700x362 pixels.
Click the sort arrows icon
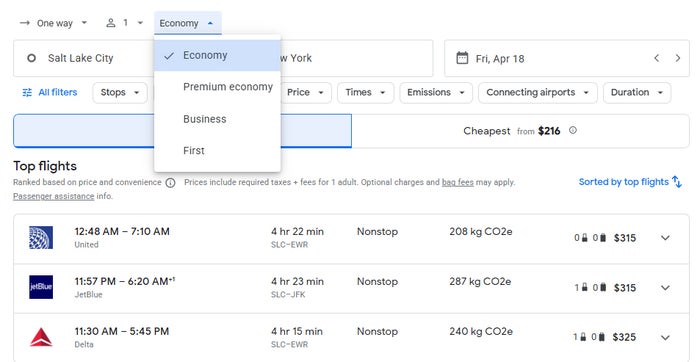coord(677,182)
